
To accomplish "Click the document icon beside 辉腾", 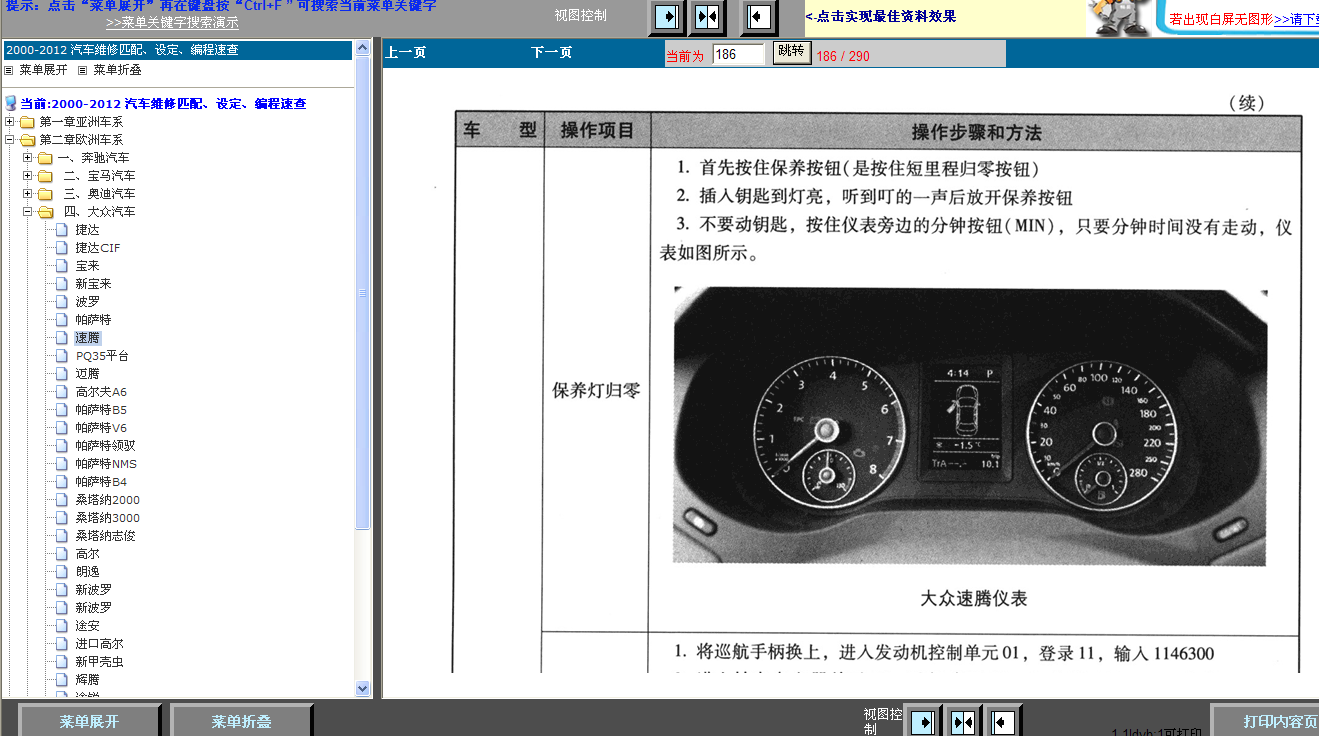I will tap(62, 680).
